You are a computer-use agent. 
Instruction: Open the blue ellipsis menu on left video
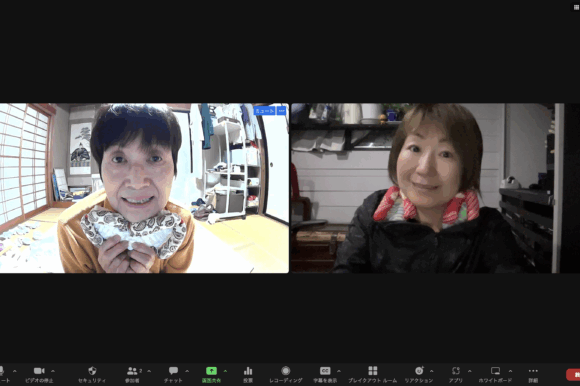coord(281,111)
